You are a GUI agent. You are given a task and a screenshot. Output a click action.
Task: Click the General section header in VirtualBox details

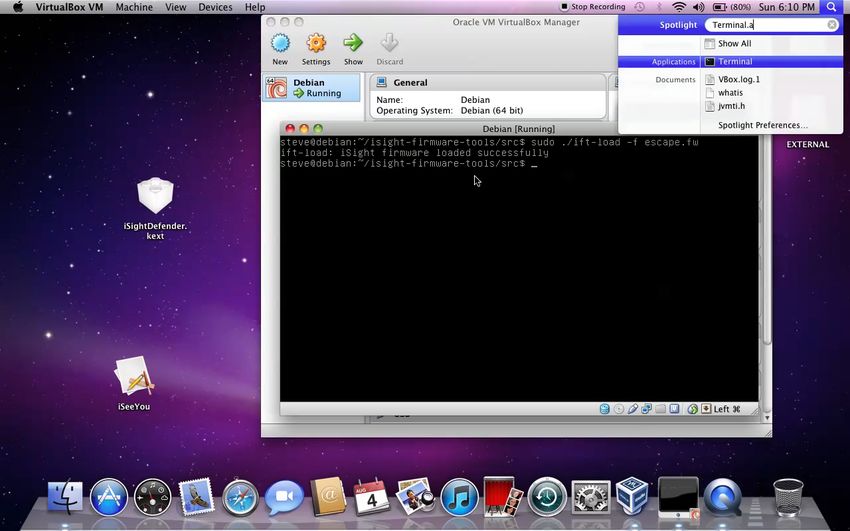[x=487, y=82]
